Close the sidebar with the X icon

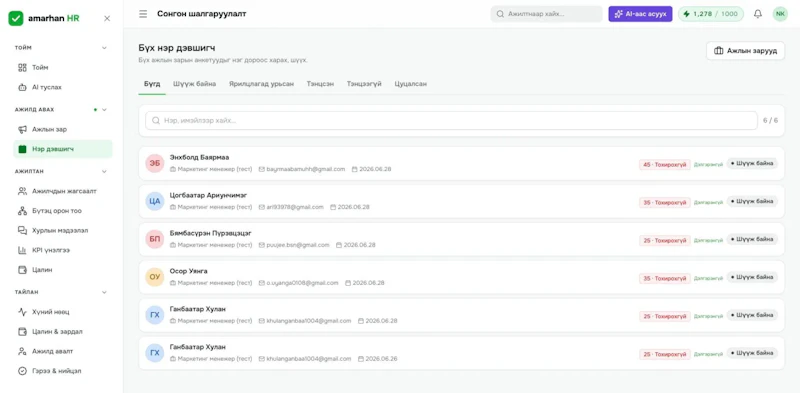[107, 18]
